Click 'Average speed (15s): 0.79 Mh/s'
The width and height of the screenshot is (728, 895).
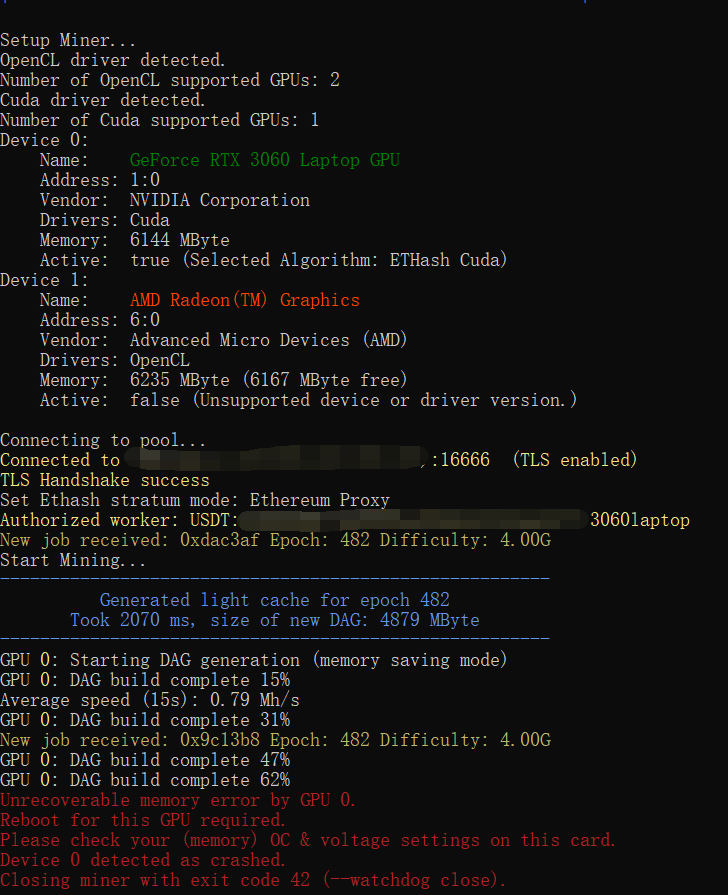(150, 700)
